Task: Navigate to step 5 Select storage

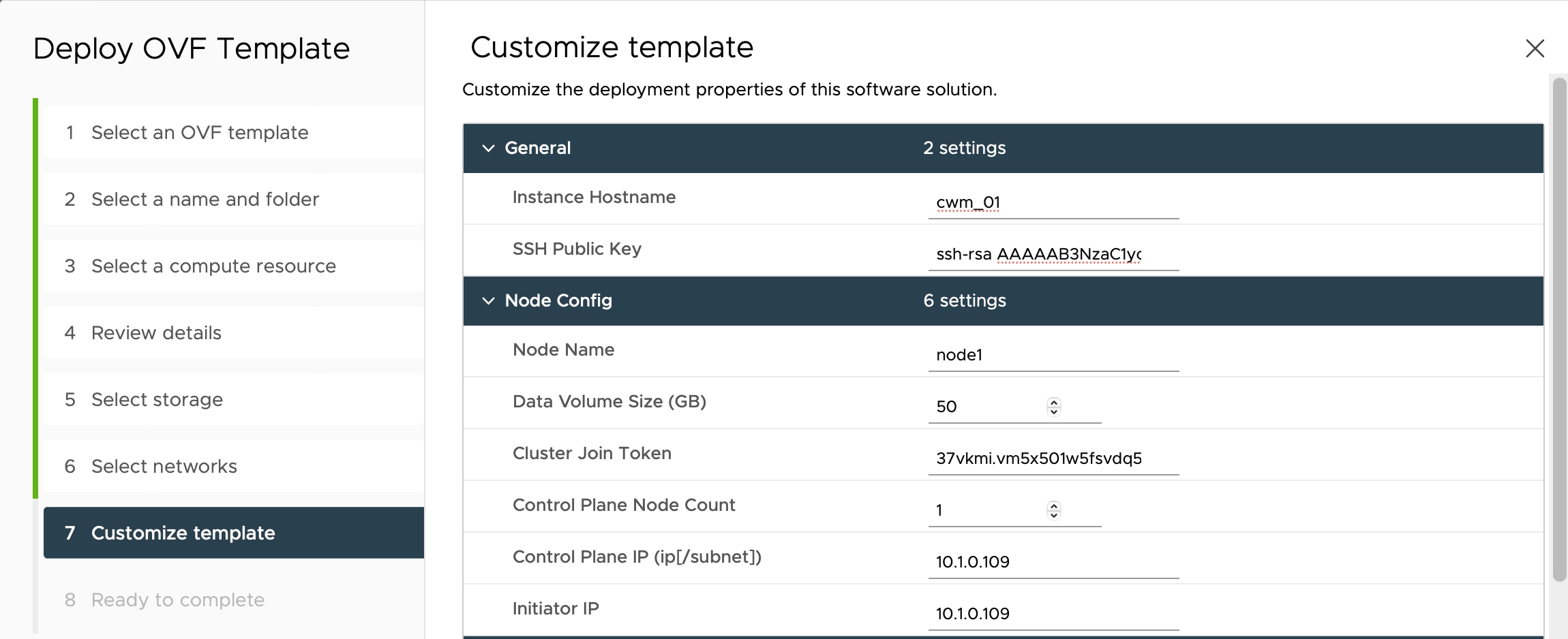Action: coord(157,399)
